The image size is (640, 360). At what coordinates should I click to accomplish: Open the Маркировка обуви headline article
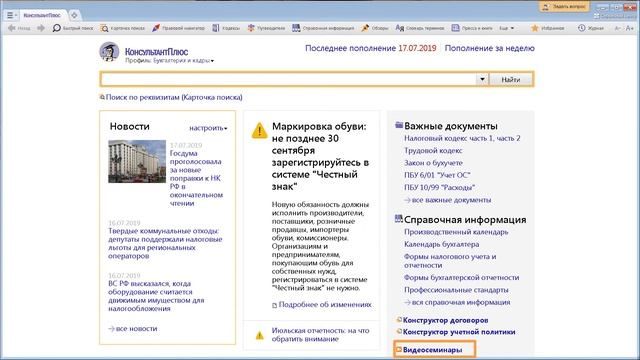pyautogui.click(x=320, y=157)
